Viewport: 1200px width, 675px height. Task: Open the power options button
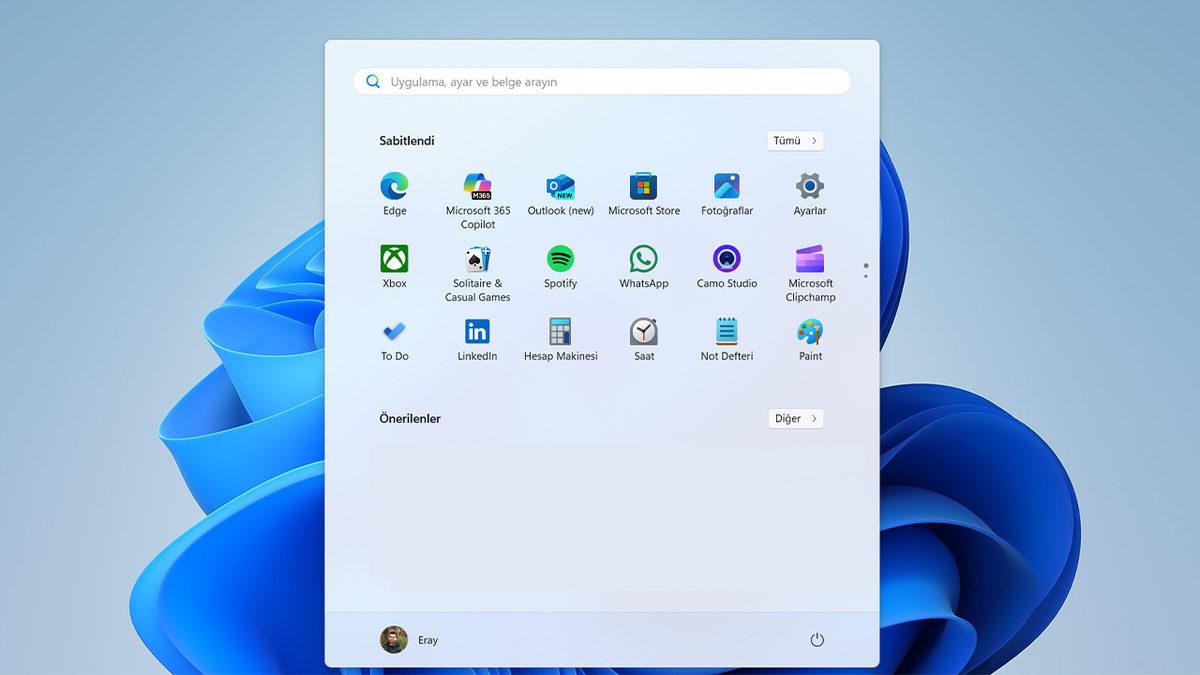tap(817, 640)
